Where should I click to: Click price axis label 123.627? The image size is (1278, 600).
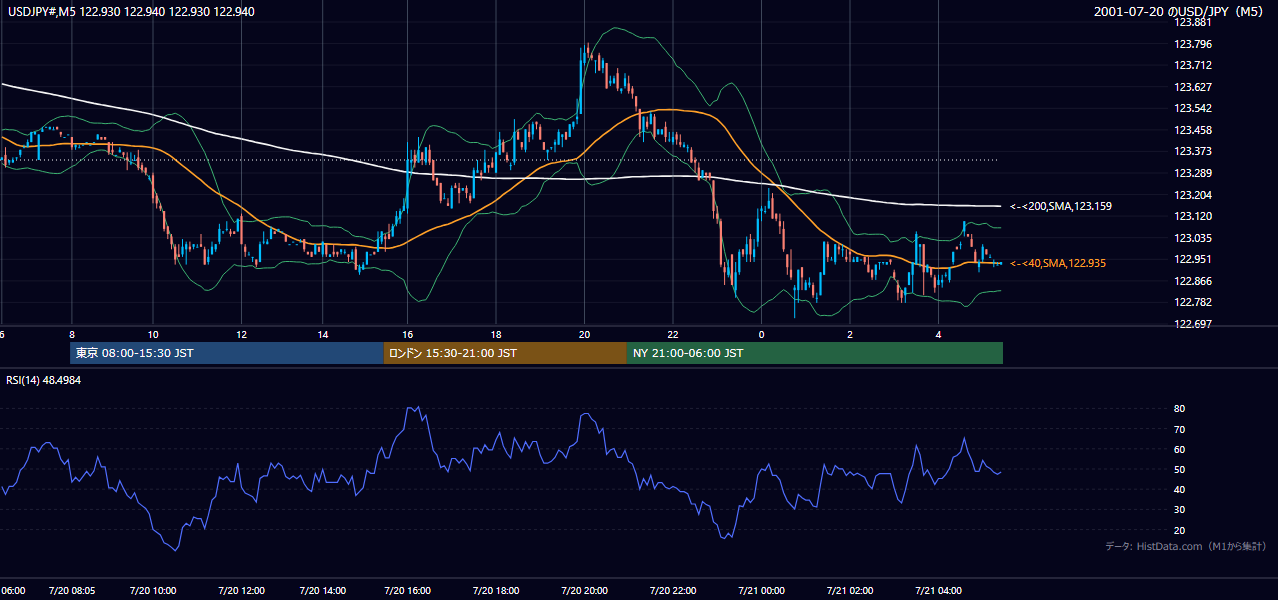(x=1192, y=87)
